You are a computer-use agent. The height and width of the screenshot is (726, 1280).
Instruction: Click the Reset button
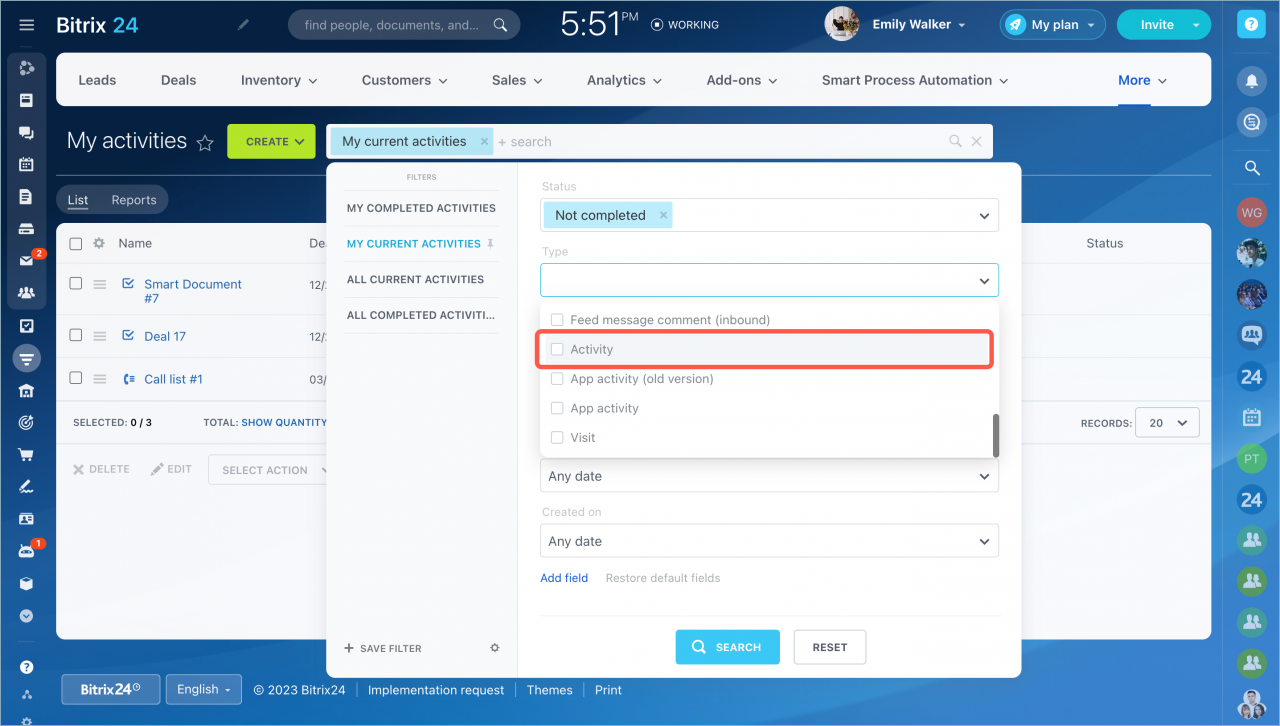pos(830,647)
